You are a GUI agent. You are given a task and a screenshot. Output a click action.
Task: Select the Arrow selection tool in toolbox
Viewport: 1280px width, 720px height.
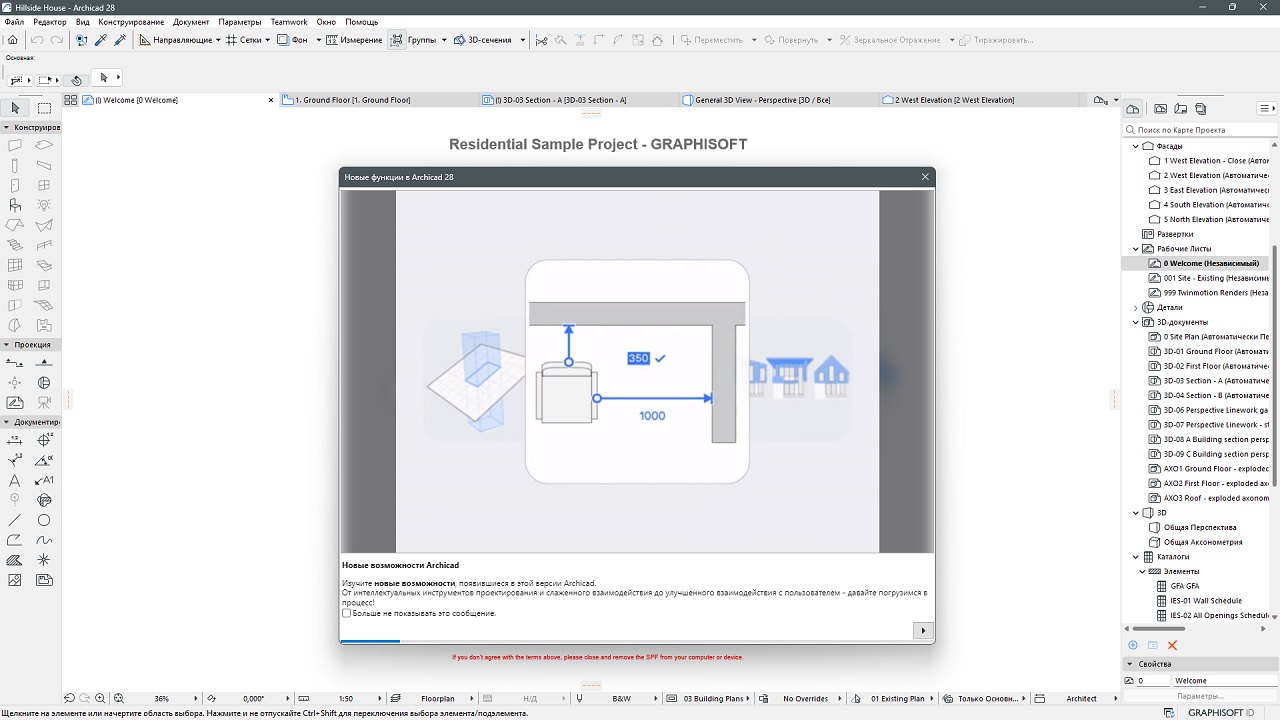pyautogui.click(x=15, y=108)
